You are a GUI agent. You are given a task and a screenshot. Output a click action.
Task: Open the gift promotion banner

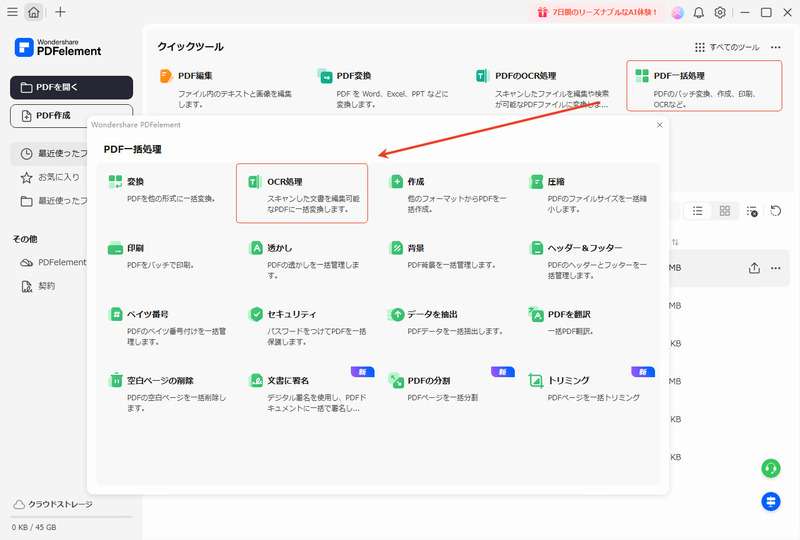(597, 12)
